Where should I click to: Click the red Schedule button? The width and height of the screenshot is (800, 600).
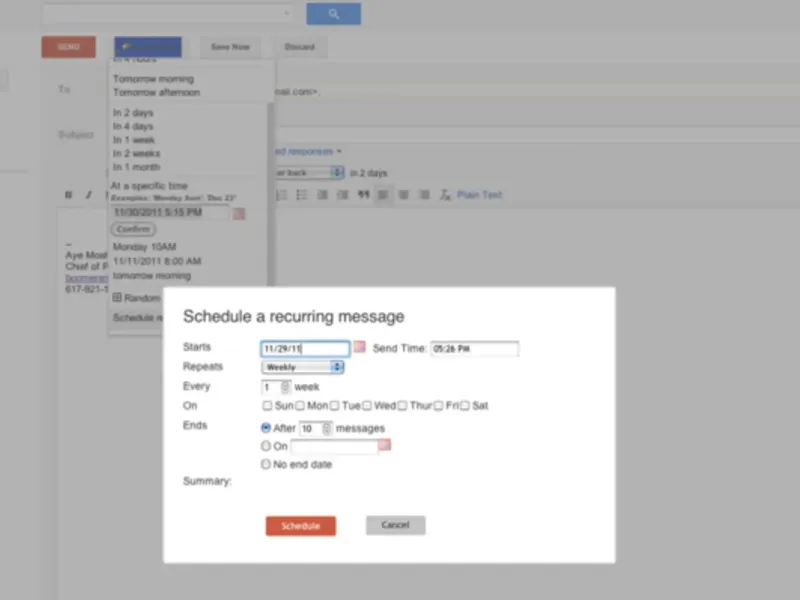(x=301, y=526)
